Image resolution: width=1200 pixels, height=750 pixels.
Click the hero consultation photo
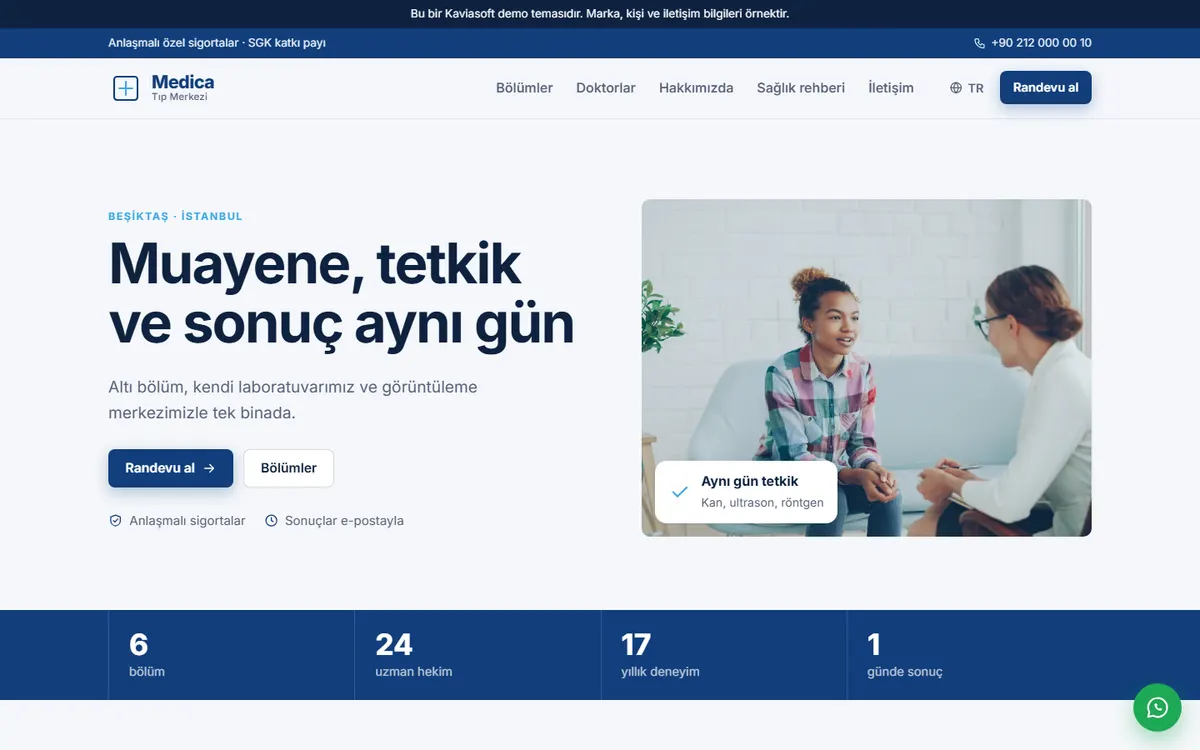(x=866, y=368)
